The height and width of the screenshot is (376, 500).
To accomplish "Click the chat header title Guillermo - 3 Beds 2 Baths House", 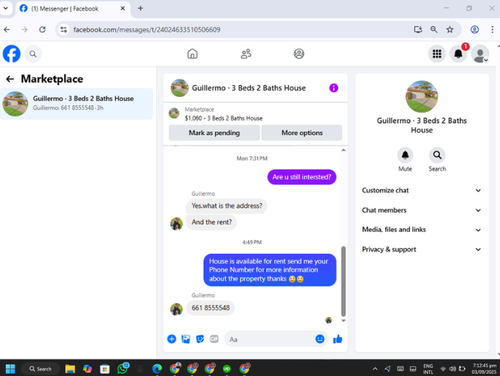I will (249, 88).
